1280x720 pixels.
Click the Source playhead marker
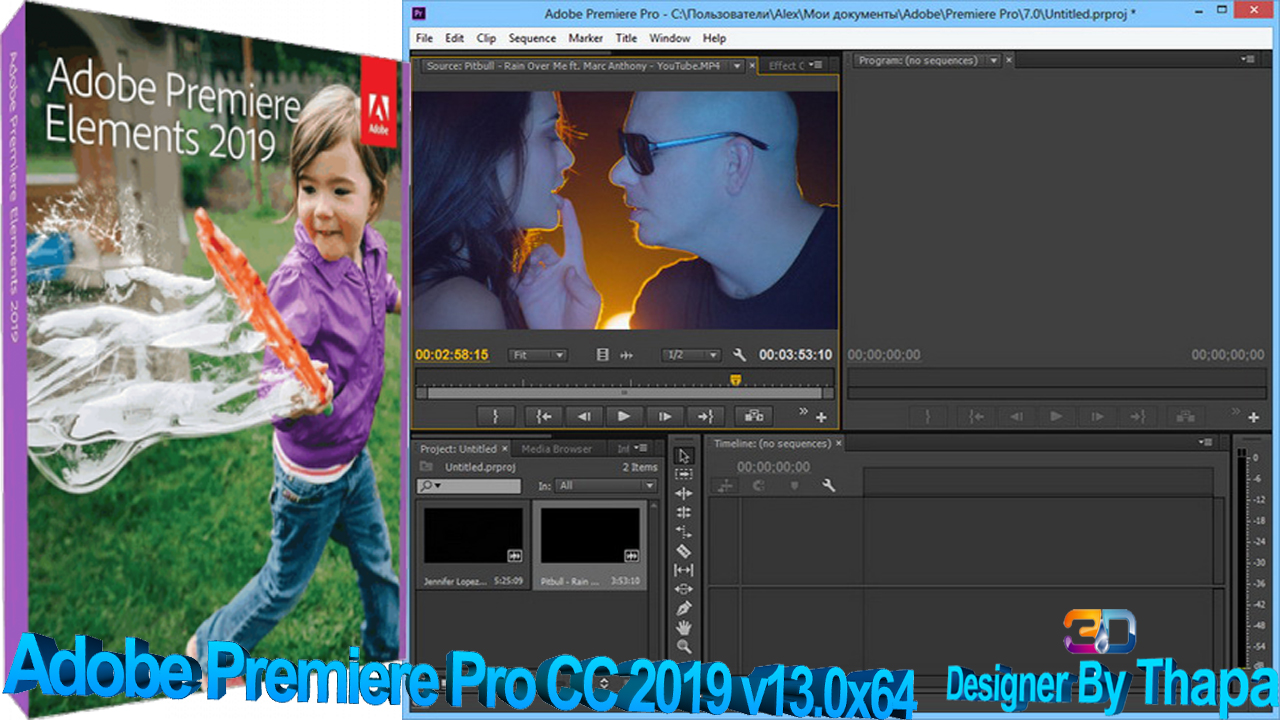[x=736, y=379]
